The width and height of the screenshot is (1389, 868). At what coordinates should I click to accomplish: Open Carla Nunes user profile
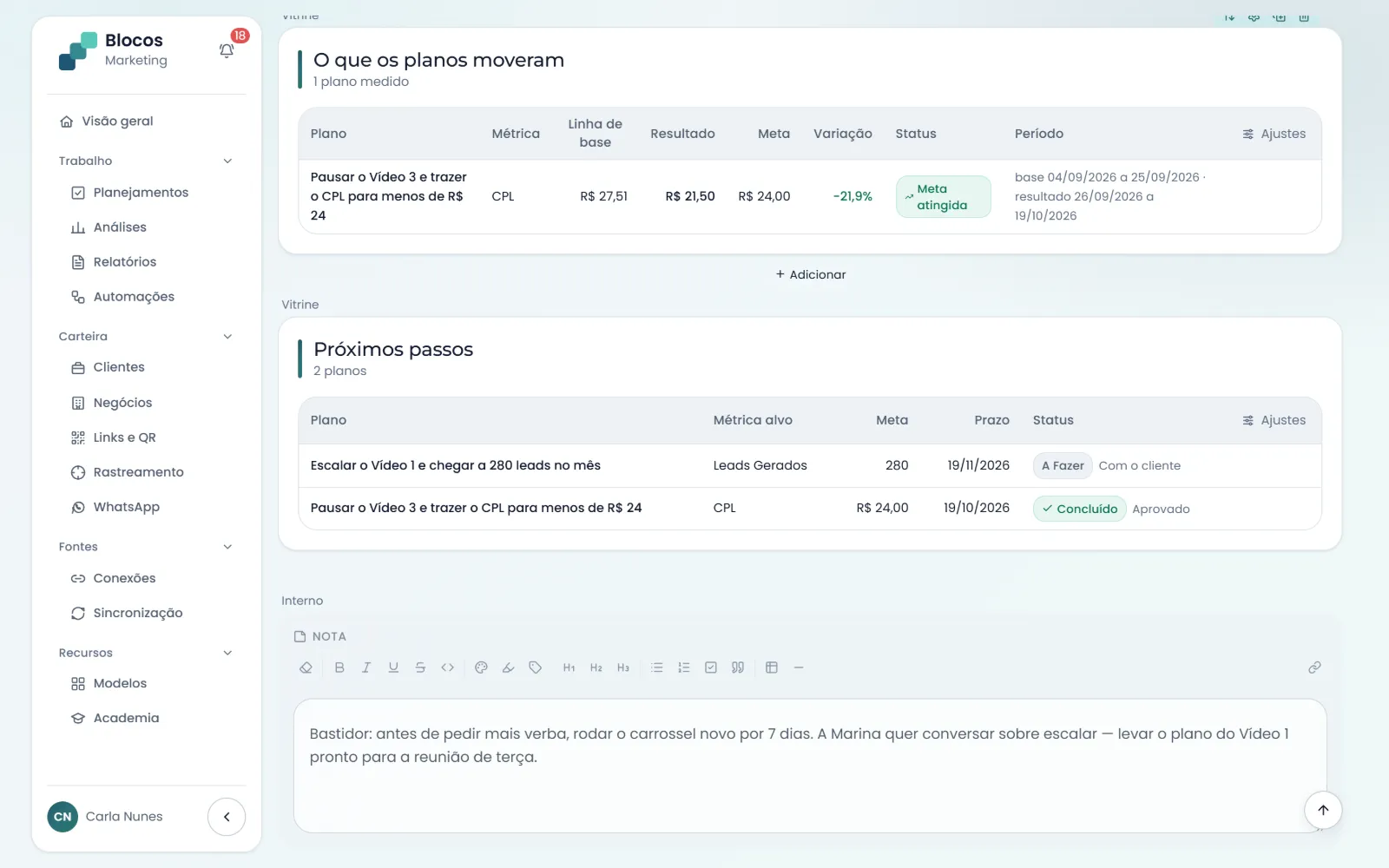coord(106,817)
